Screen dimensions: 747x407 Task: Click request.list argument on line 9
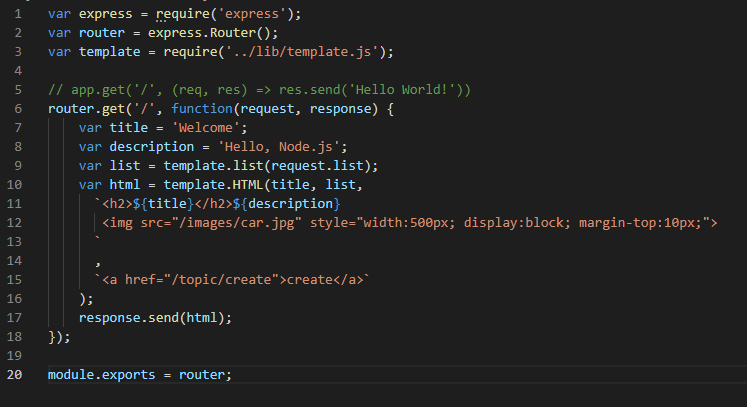tap(317, 166)
